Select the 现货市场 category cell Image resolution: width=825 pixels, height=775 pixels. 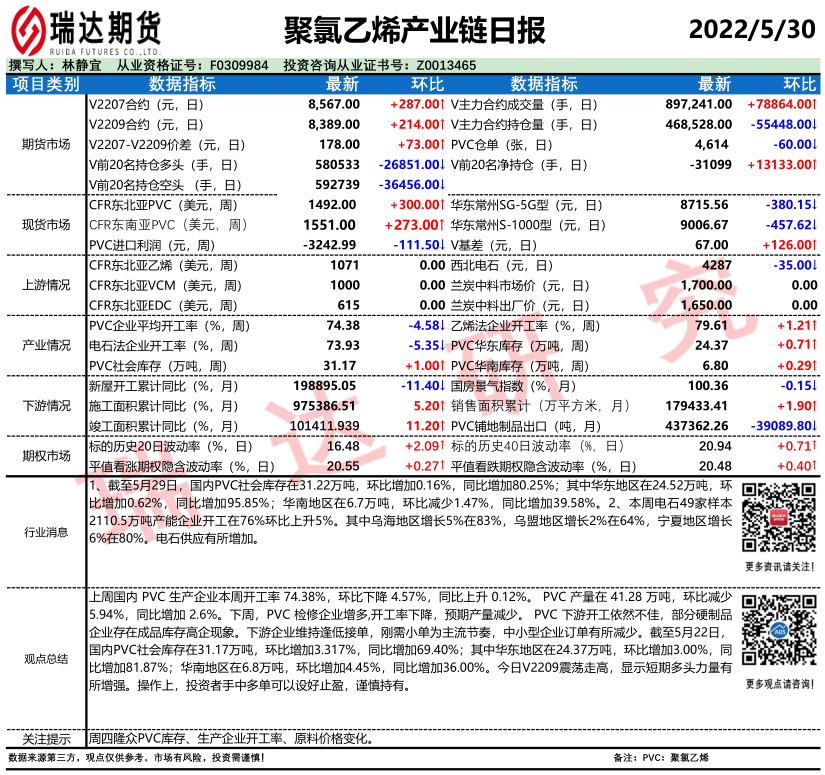(46, 224)
